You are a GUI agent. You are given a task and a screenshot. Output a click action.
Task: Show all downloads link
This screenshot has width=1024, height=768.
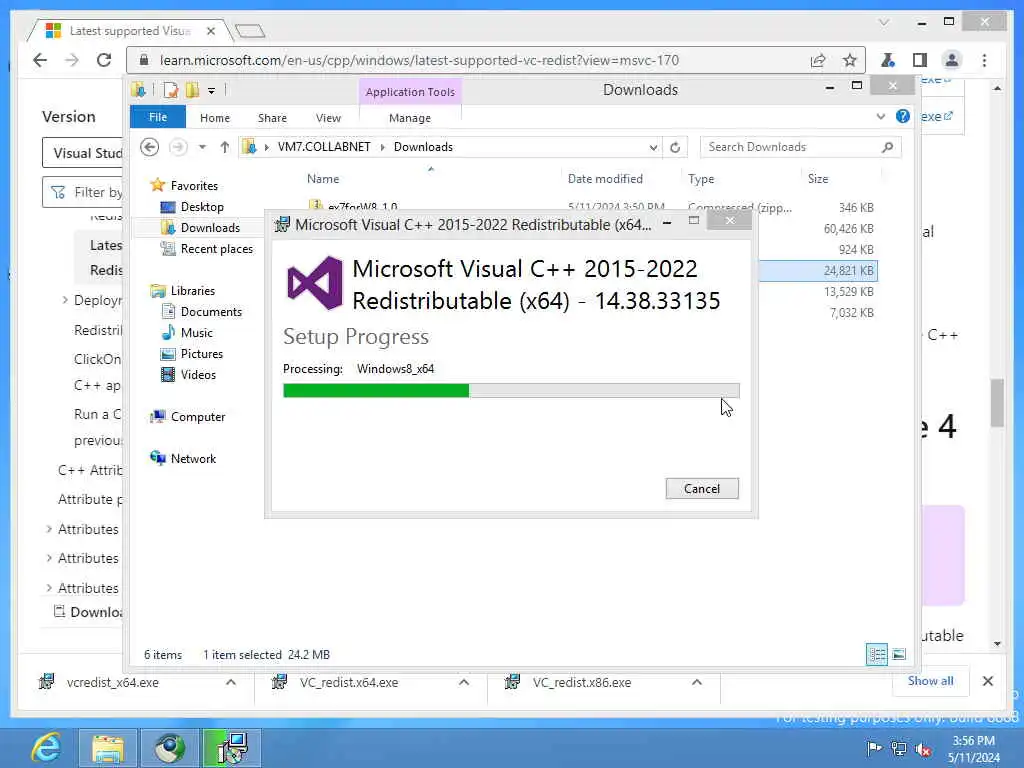point(930,681)
